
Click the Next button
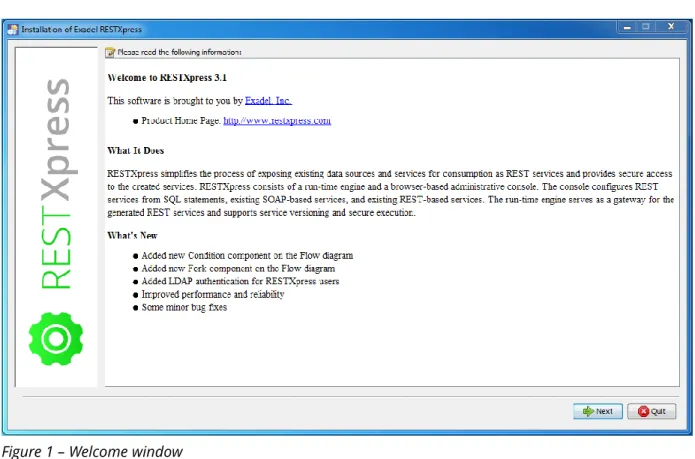[597, 411]
